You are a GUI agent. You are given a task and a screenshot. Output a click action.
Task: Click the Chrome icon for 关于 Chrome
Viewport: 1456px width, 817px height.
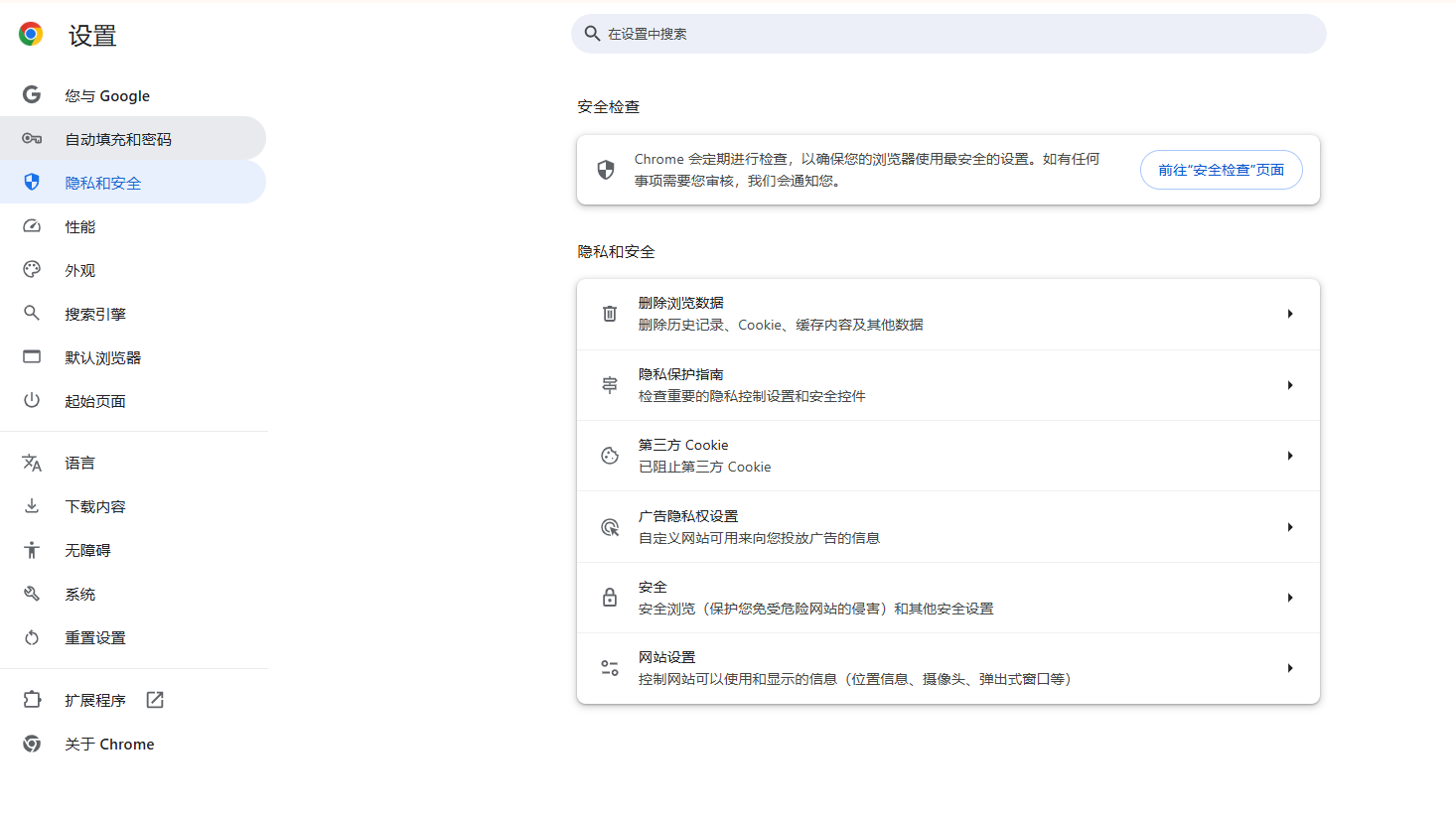click(x=32, y=744)
